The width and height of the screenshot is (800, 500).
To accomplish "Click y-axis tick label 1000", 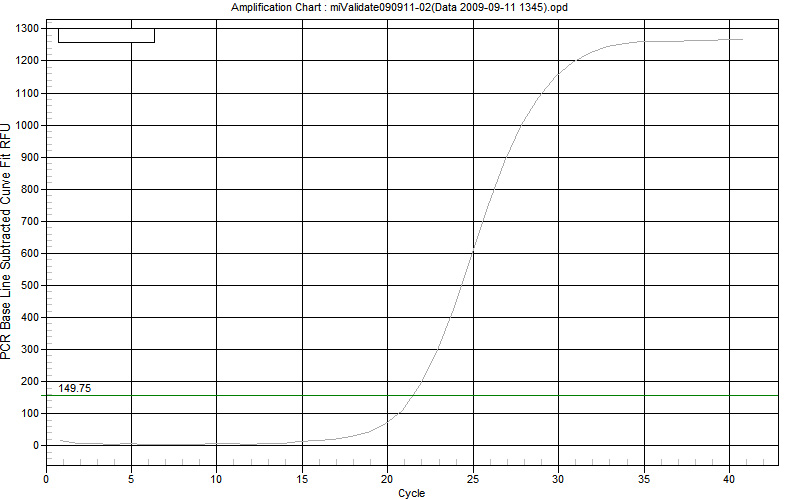I will pos(27,126).
